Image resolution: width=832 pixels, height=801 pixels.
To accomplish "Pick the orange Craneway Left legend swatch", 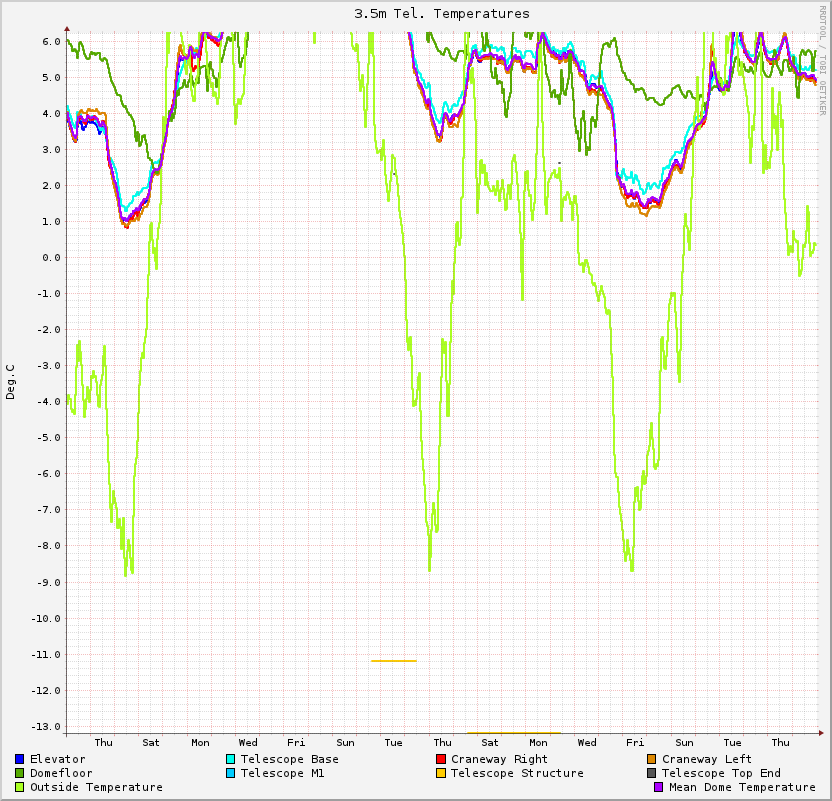I will coord(651,759).
